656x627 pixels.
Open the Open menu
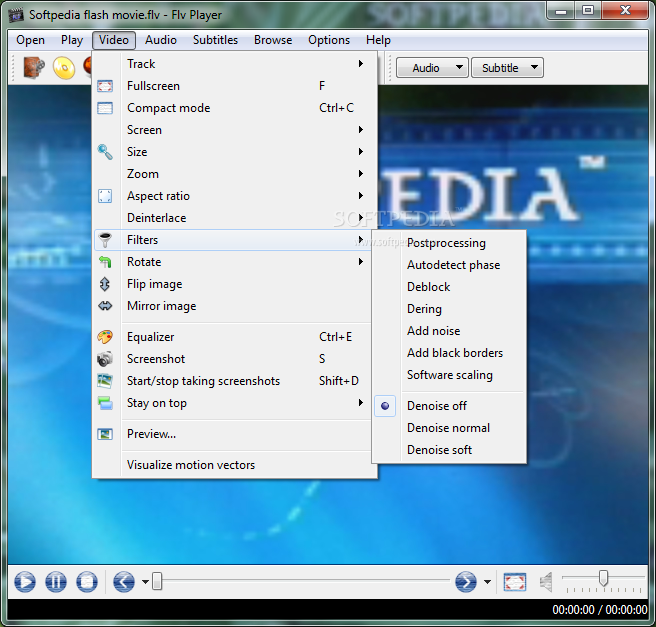[31, 40]
